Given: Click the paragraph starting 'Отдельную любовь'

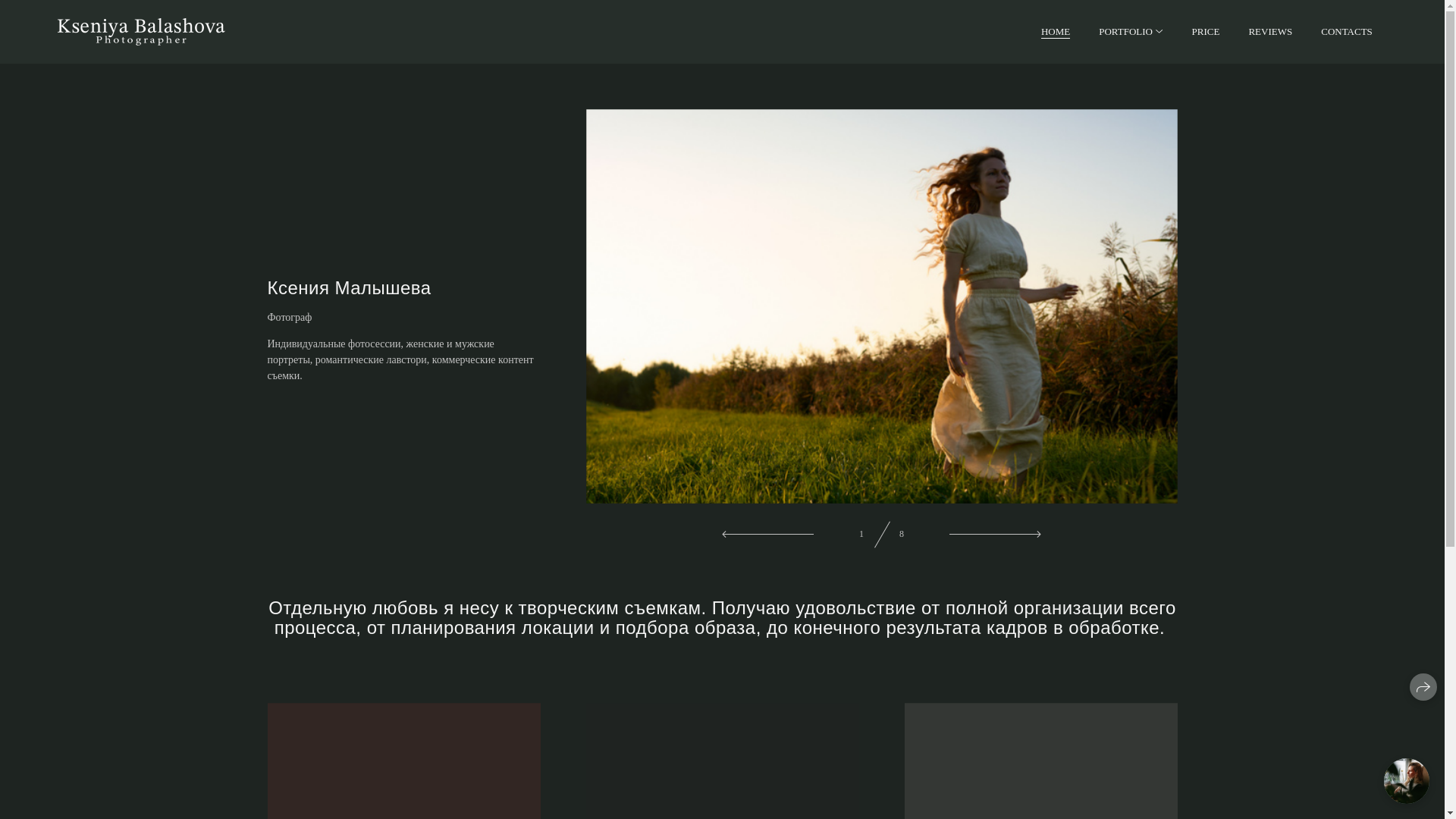Looking at the screenshot, I should [722, 618].
